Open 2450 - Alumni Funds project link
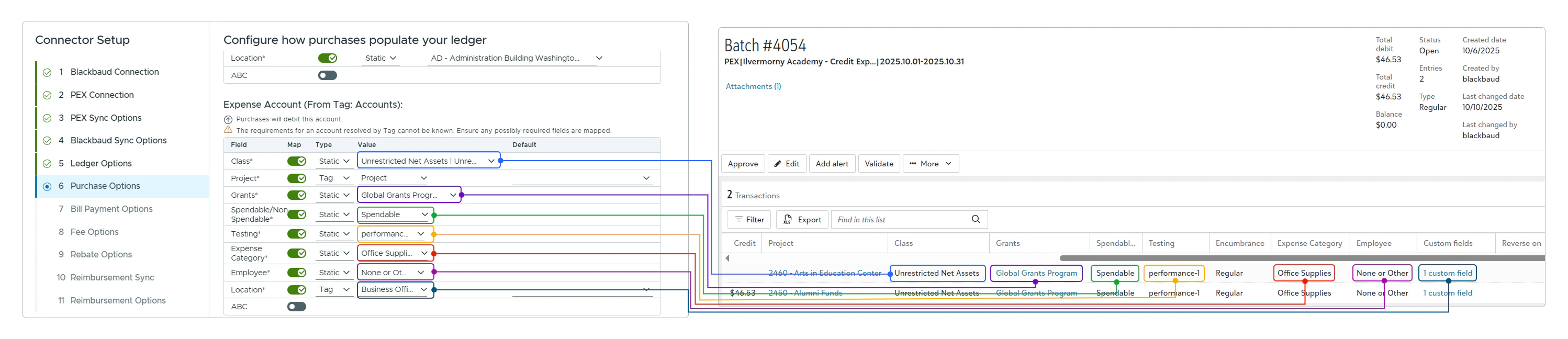The width and height of the screenshot is (1568, 339). point(805,294)
